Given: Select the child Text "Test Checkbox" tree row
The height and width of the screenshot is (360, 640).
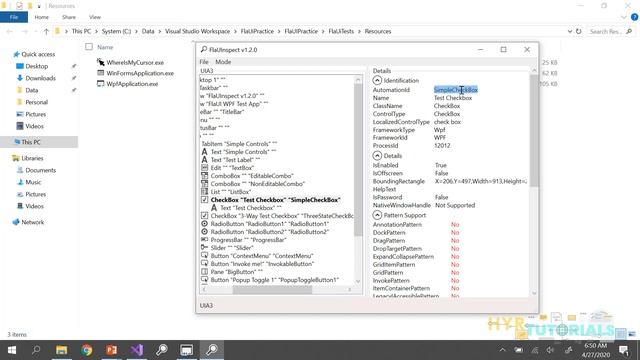Looking at the screenshot, I should (x=251, y=208).
